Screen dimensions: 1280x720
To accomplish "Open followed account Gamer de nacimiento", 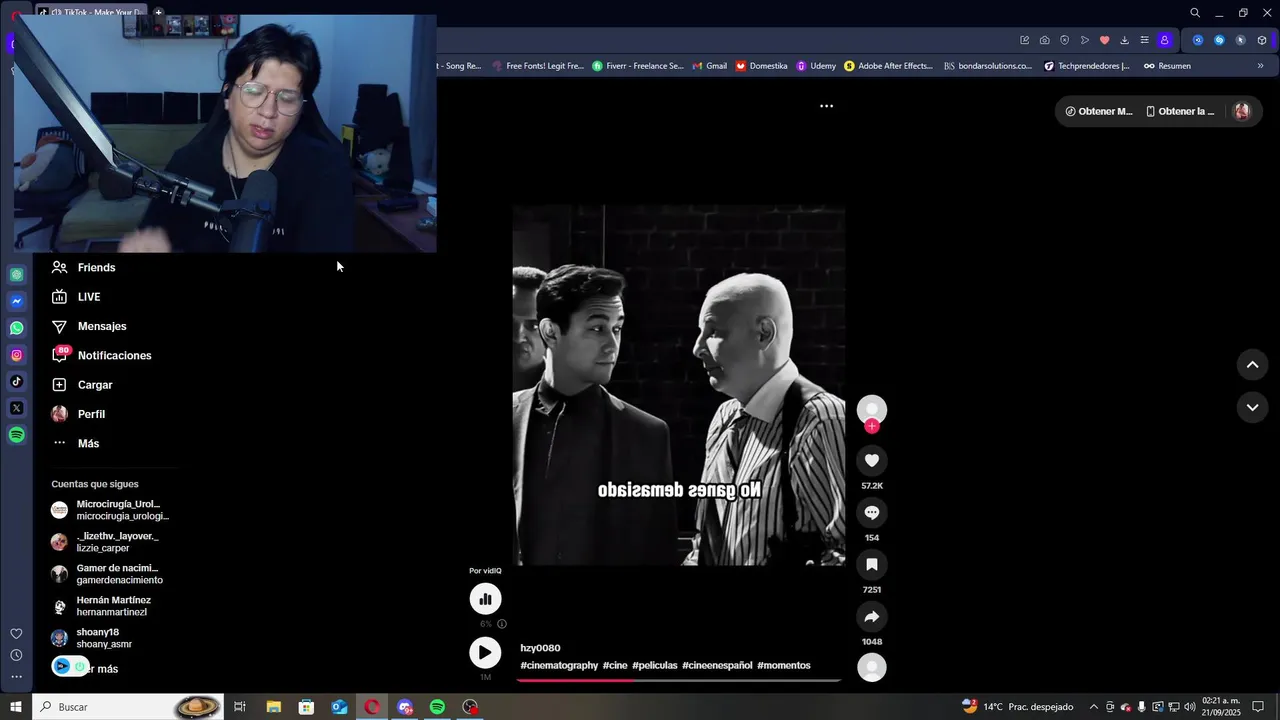I will tap(107, 574).
